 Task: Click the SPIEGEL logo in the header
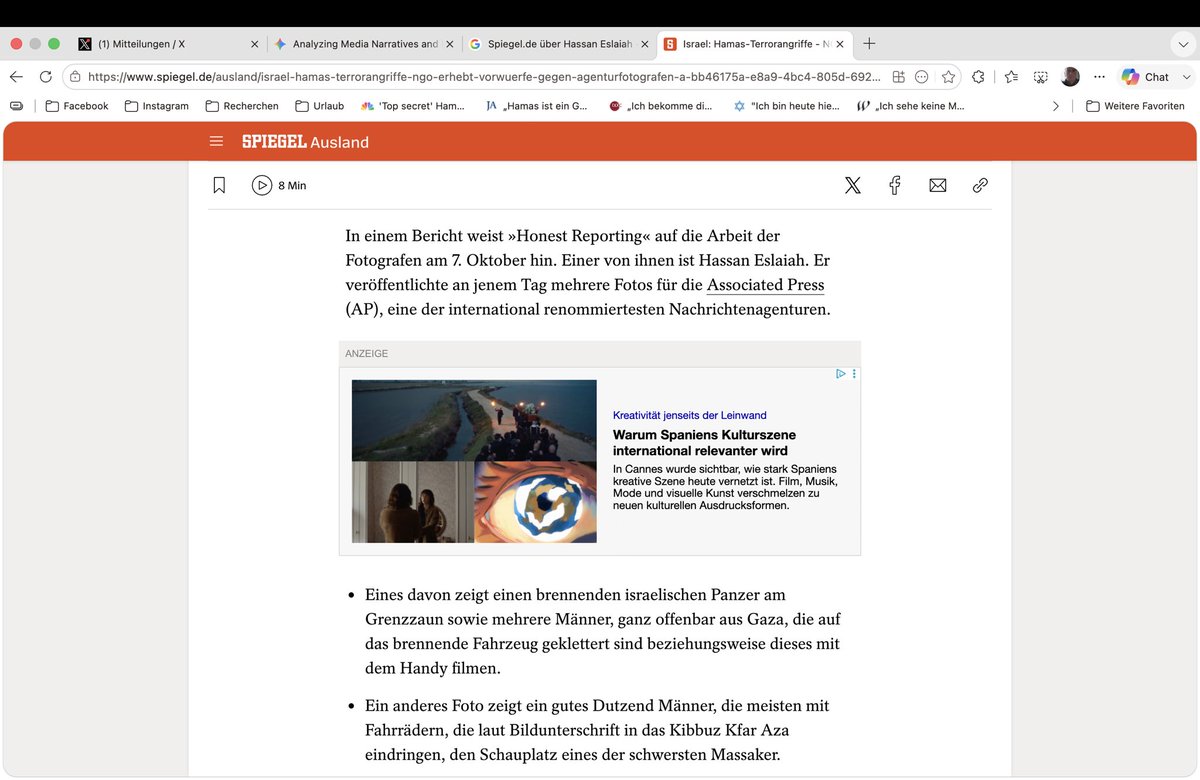[x=274, y=142]
